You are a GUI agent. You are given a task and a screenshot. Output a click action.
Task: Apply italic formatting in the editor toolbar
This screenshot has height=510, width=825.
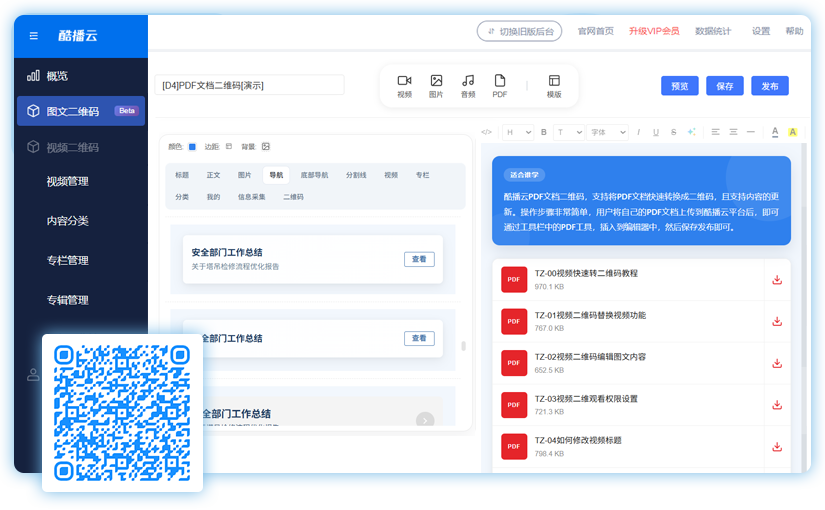point(638,132)
